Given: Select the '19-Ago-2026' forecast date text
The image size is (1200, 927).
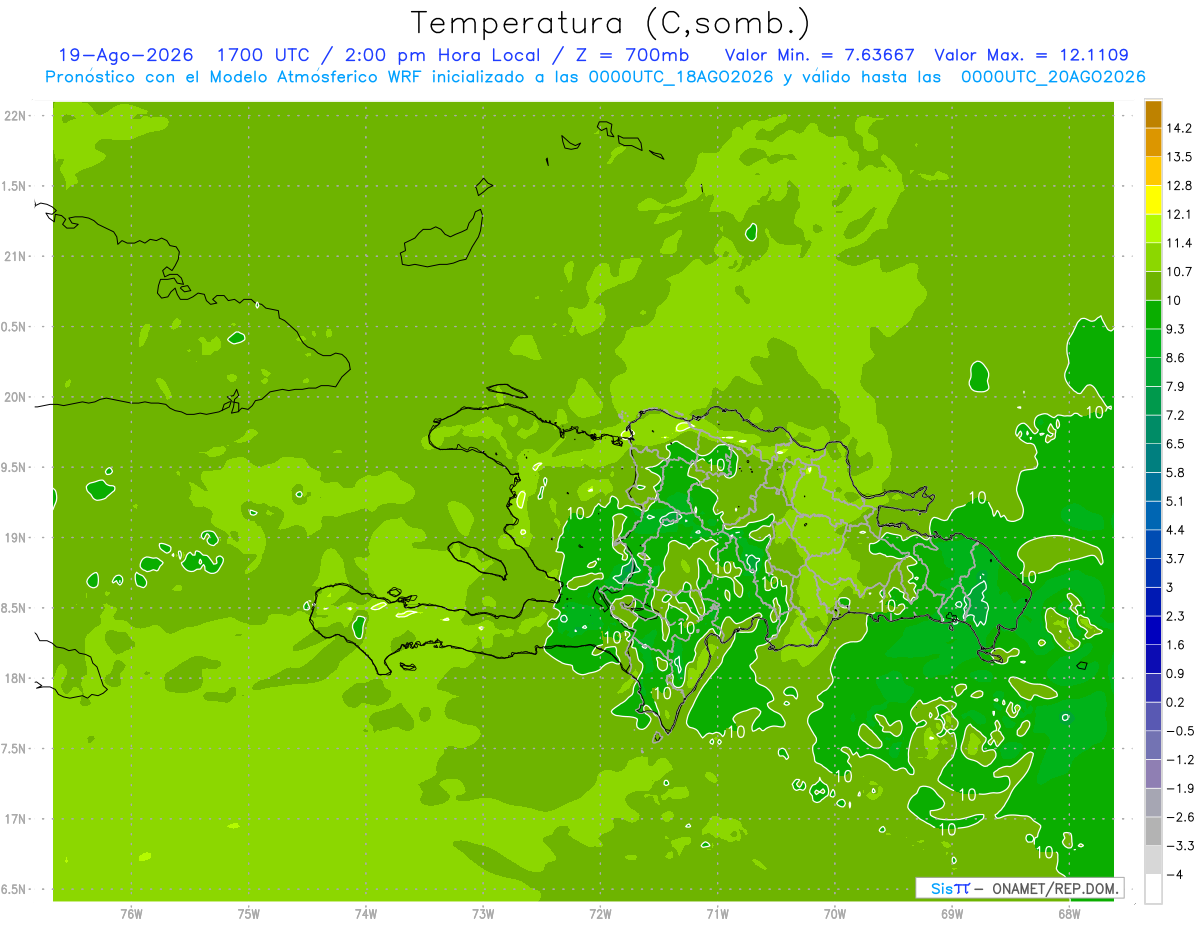Looking at the screenshot, I should pyautogui.click(x=126, y=55).
